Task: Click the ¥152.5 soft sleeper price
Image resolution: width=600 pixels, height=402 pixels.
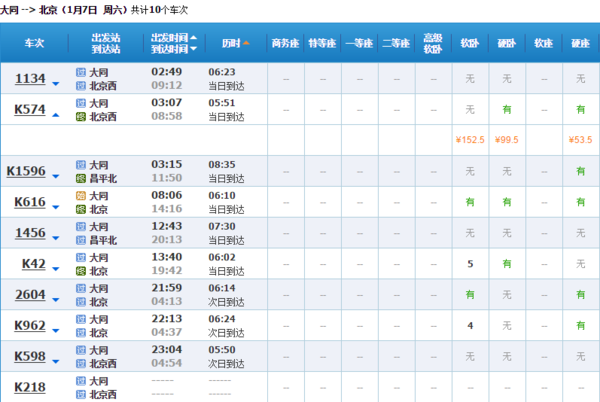Action: pos(469,140)
